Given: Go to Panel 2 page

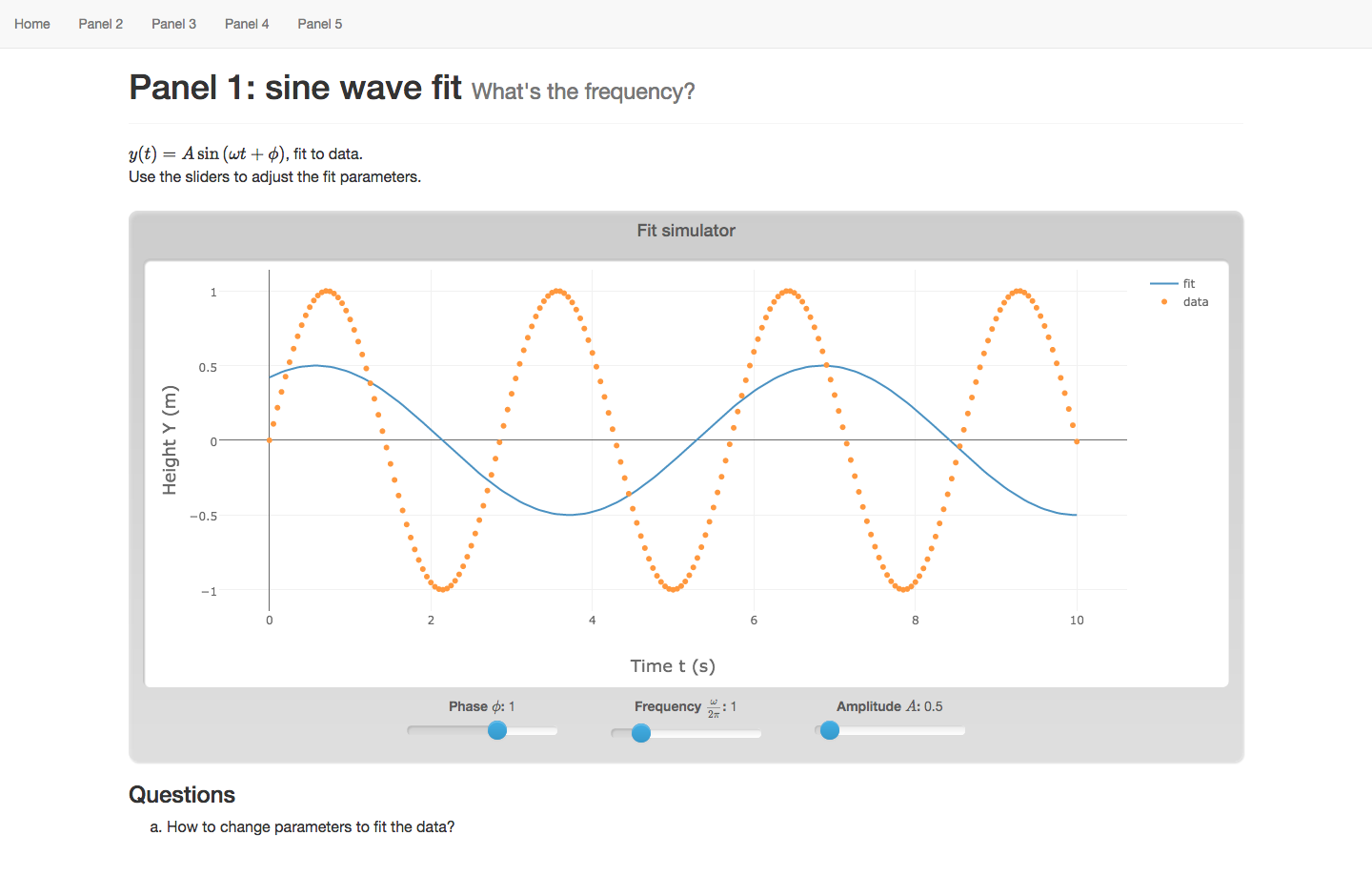Looking at the screenshot, I should click(x=101, y=24).
